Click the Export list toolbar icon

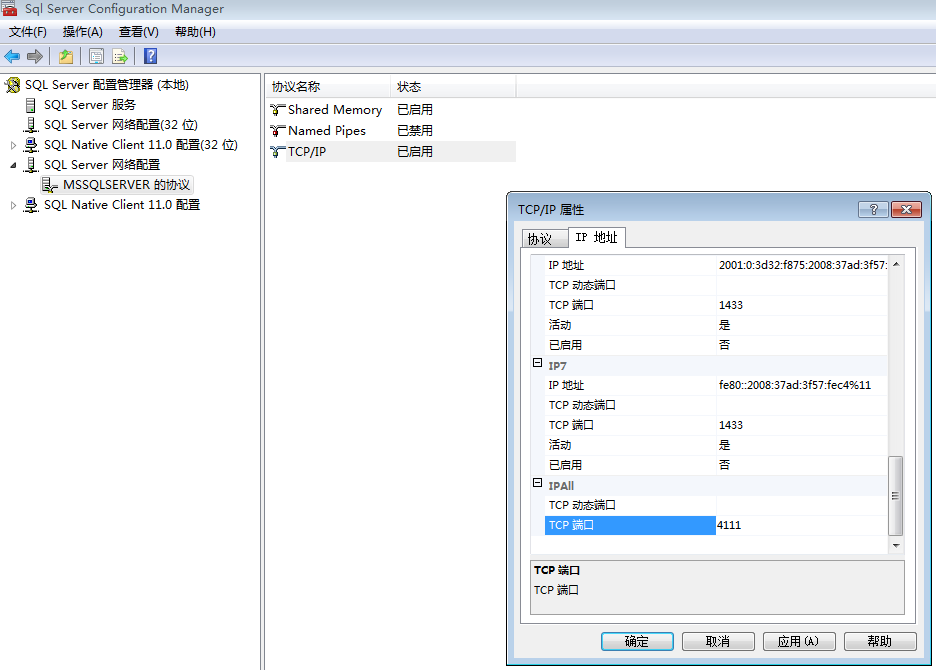click(120, 57)
